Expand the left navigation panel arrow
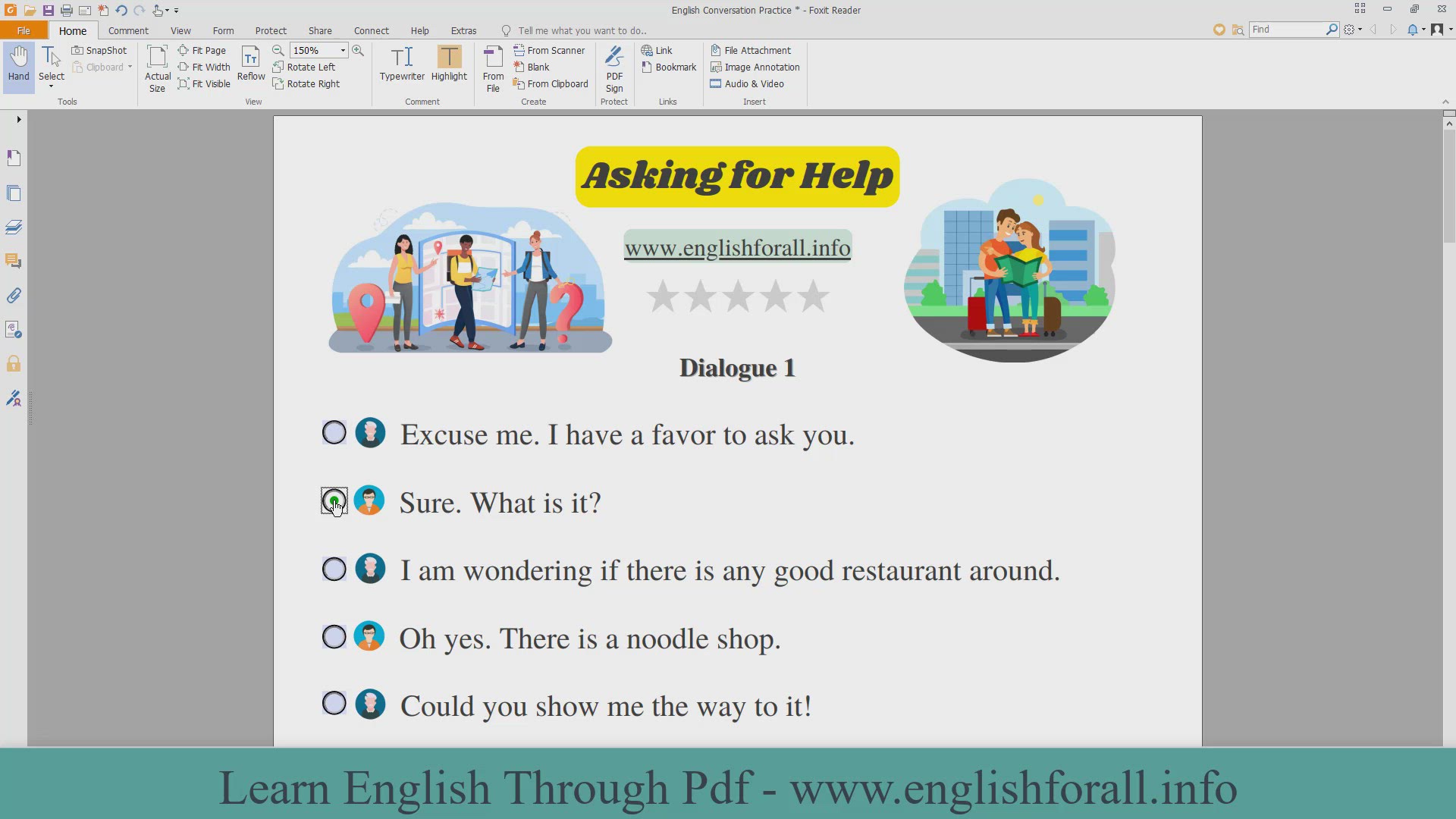The height and width of the screenshot is (819, 1456). pos(19,119)
